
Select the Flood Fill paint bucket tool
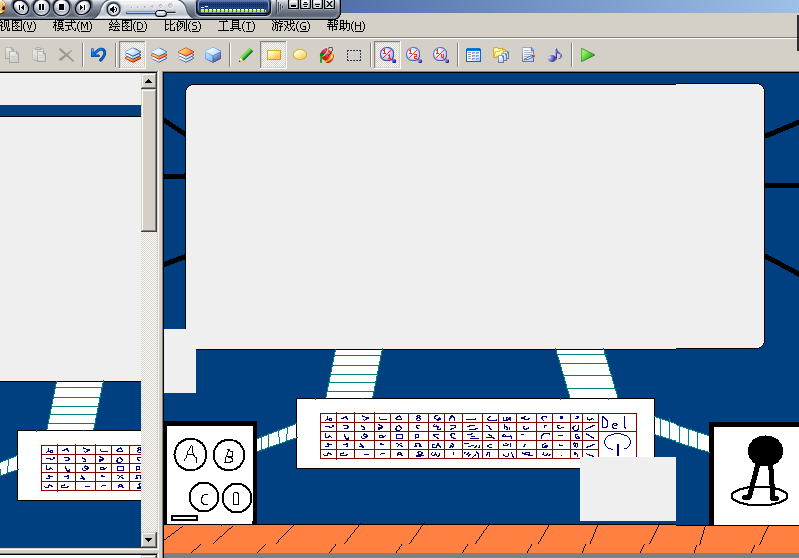pyautogui.click(x=327, y=55)
